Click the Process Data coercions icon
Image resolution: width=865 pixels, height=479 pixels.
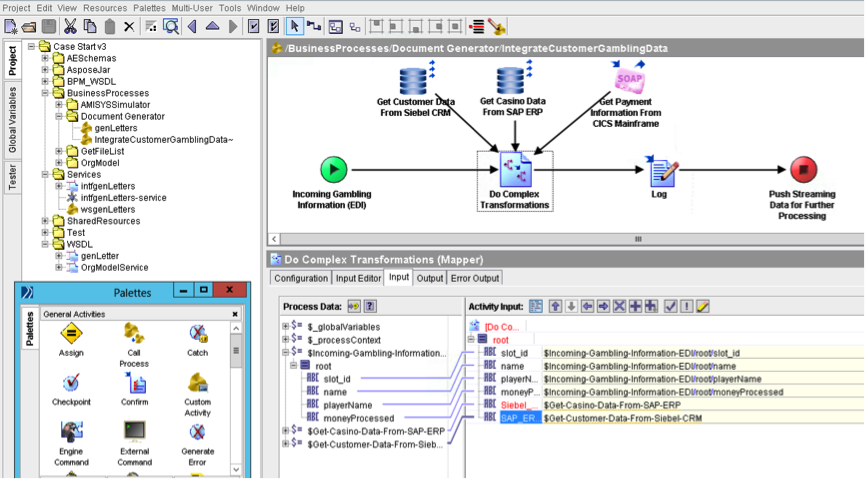pos(354,306)
